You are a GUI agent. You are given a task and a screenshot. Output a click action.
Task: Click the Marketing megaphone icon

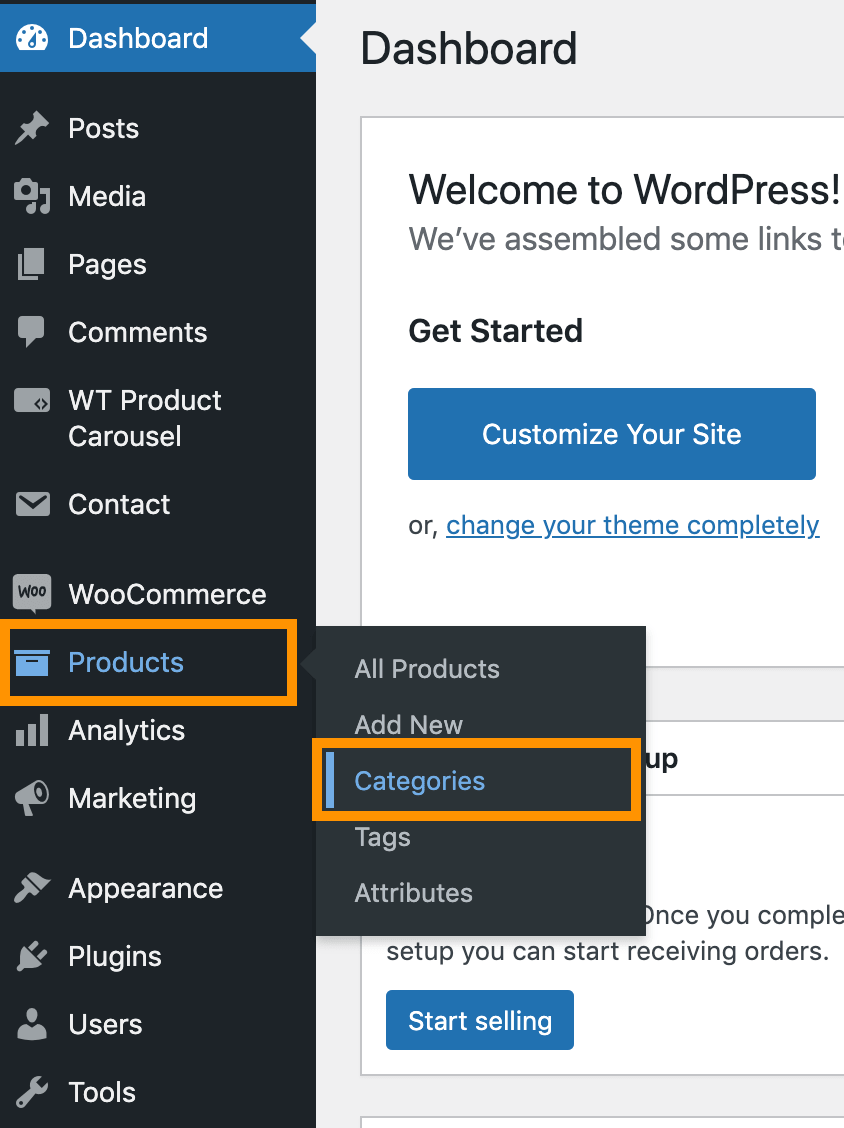[32, 799]
